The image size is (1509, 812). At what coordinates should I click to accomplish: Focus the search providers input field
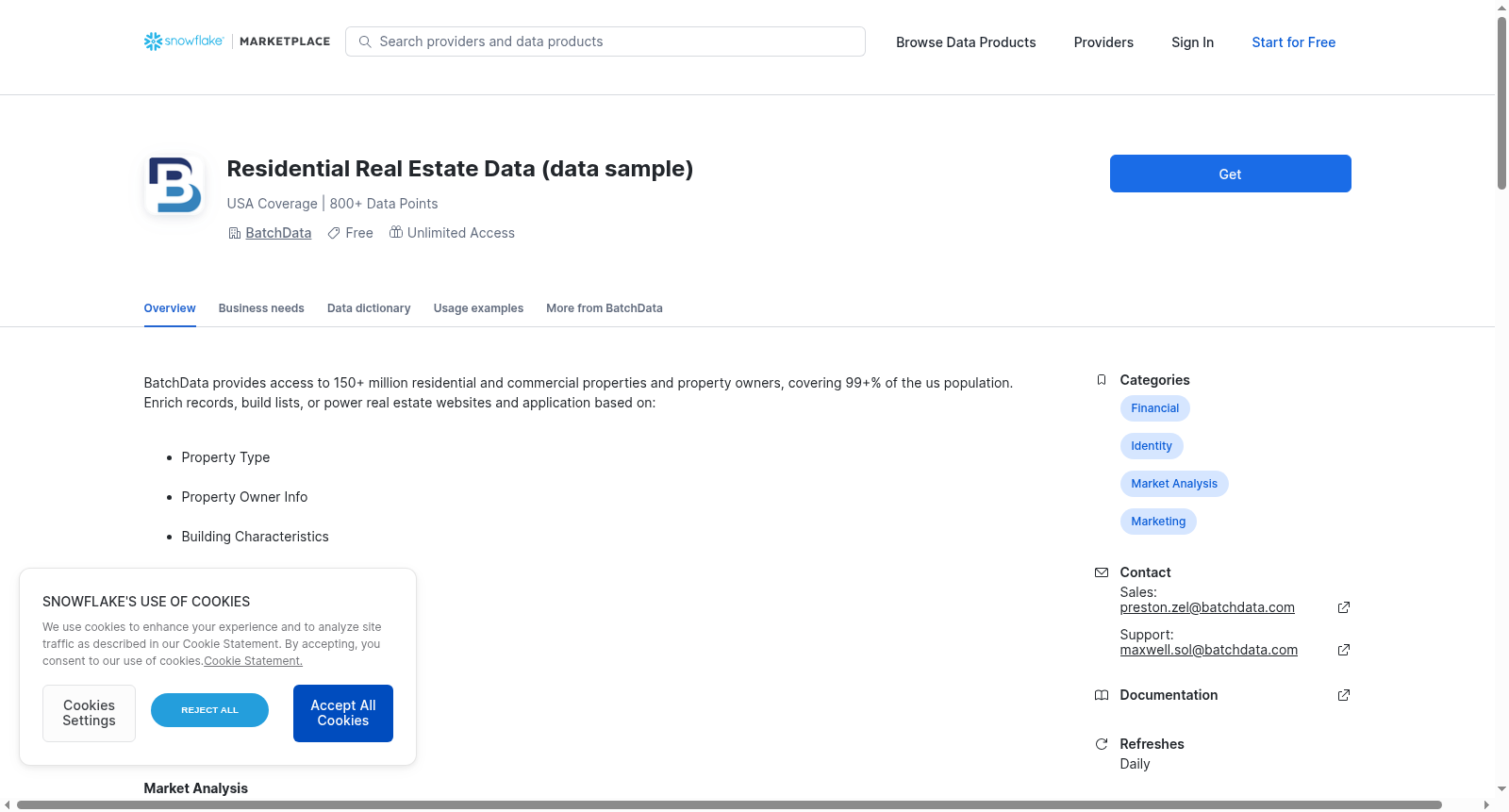tap(605, 41)
